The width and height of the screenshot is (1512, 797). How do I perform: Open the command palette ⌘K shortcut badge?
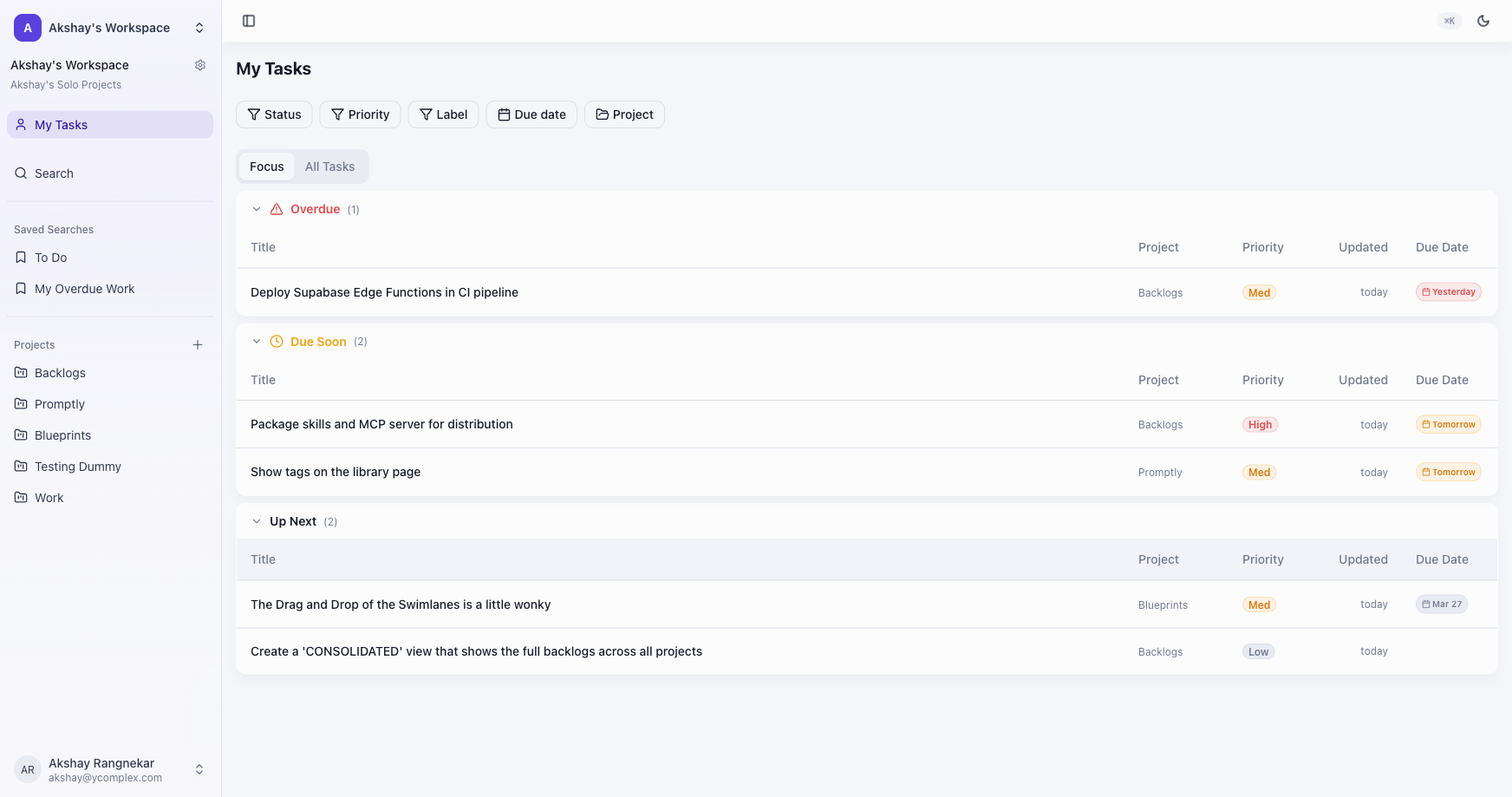pyautogui.click(x=1449, y=21)
